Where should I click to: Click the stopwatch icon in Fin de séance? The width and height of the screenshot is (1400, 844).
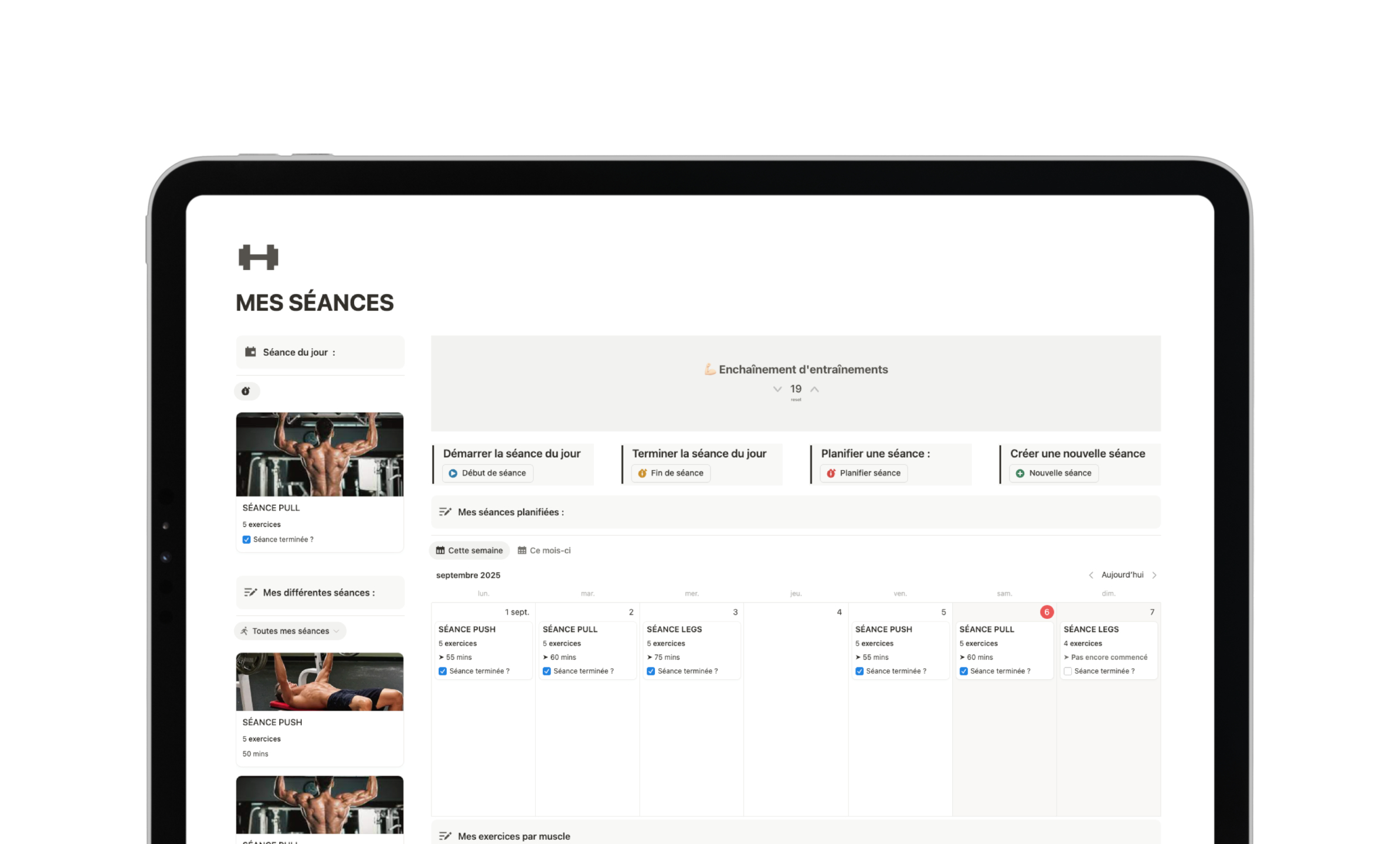[642, 473]
